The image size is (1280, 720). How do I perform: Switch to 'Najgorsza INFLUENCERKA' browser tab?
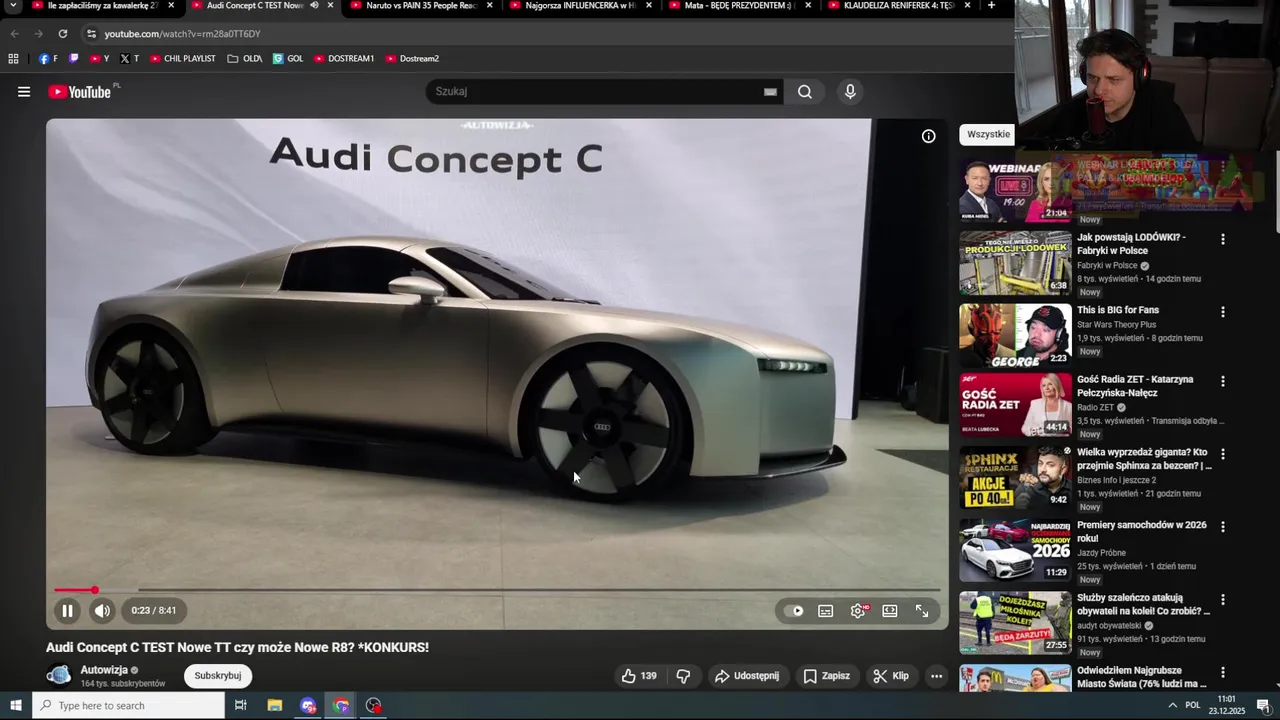click(x=579, y=6)
